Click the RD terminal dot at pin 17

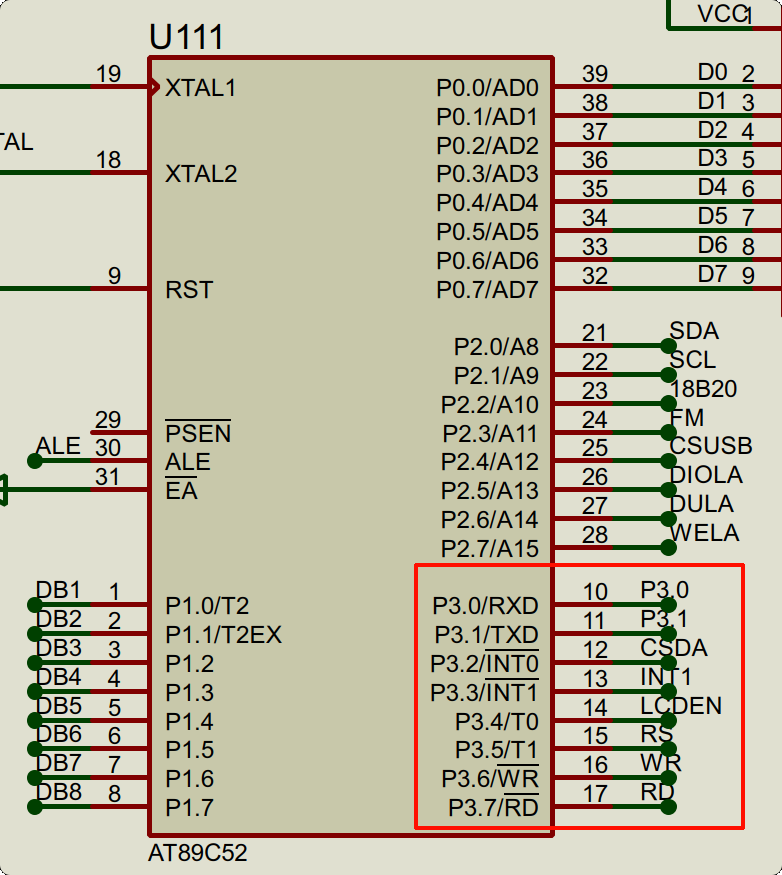667,807
